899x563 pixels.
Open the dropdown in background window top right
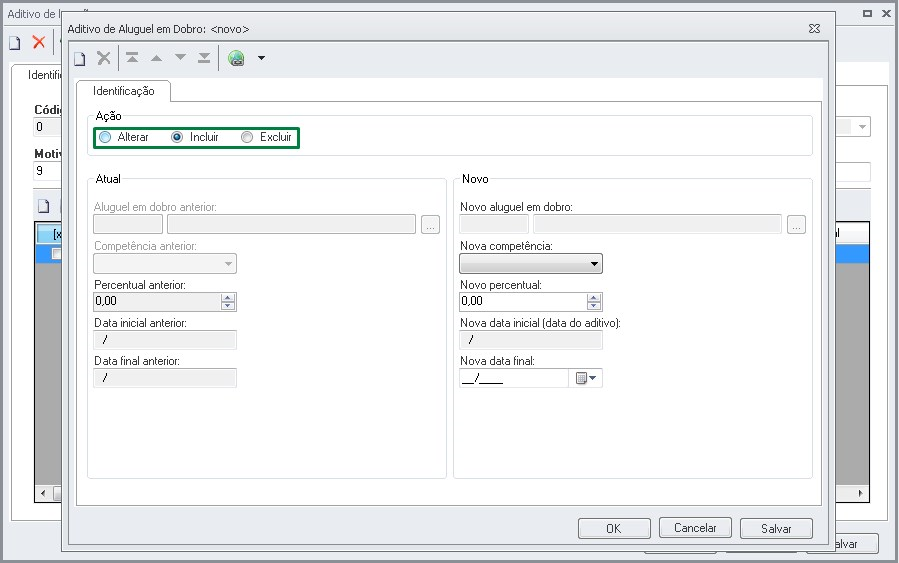[862, 127]
